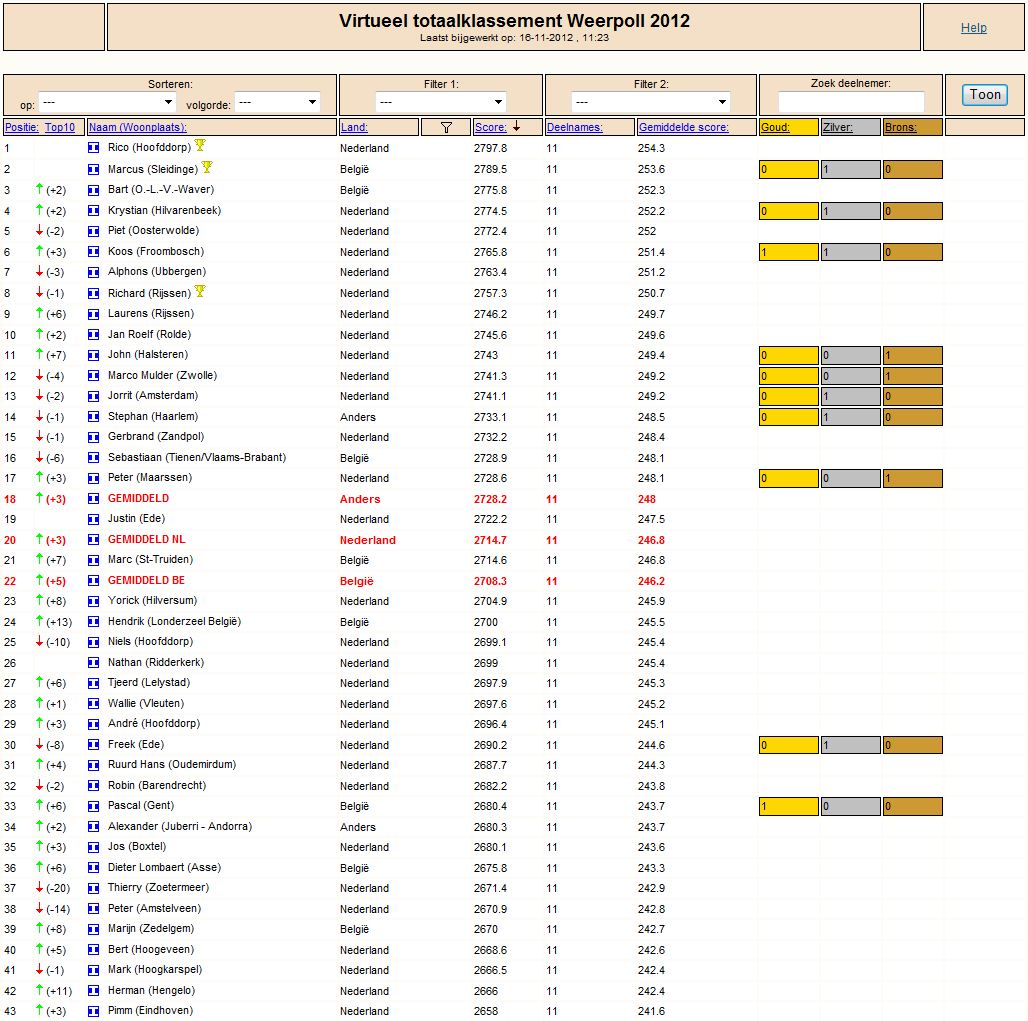Click the blue icon next to Pascal (Gent)
This screenshot has width=1028, height=1021.
click(94, 807)
